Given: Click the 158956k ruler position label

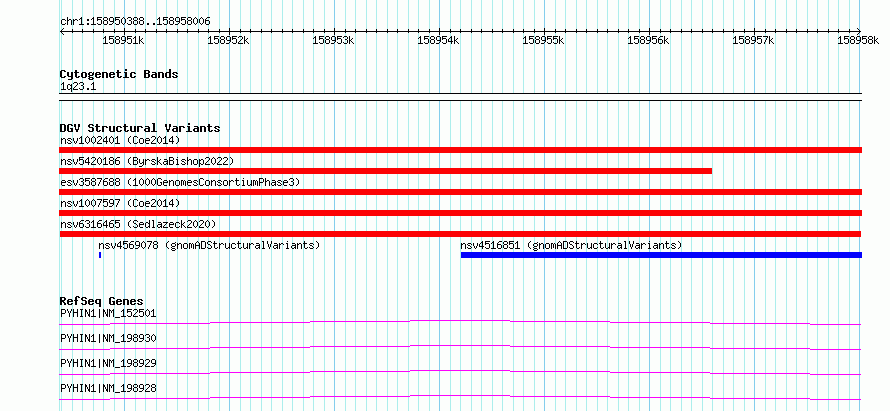Looking at the screenshot, I should tap(648, 40).
